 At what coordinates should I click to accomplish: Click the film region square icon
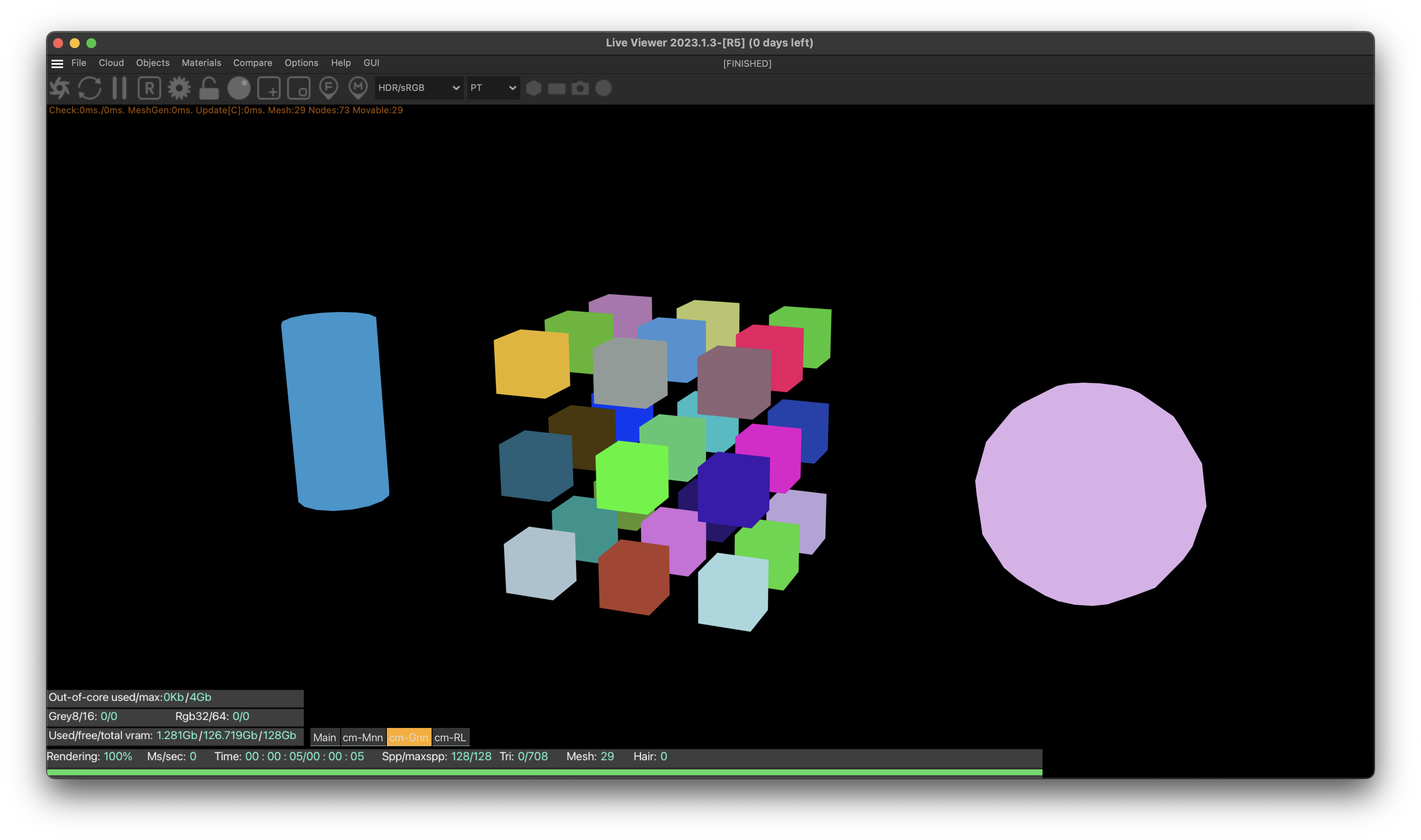299,88
